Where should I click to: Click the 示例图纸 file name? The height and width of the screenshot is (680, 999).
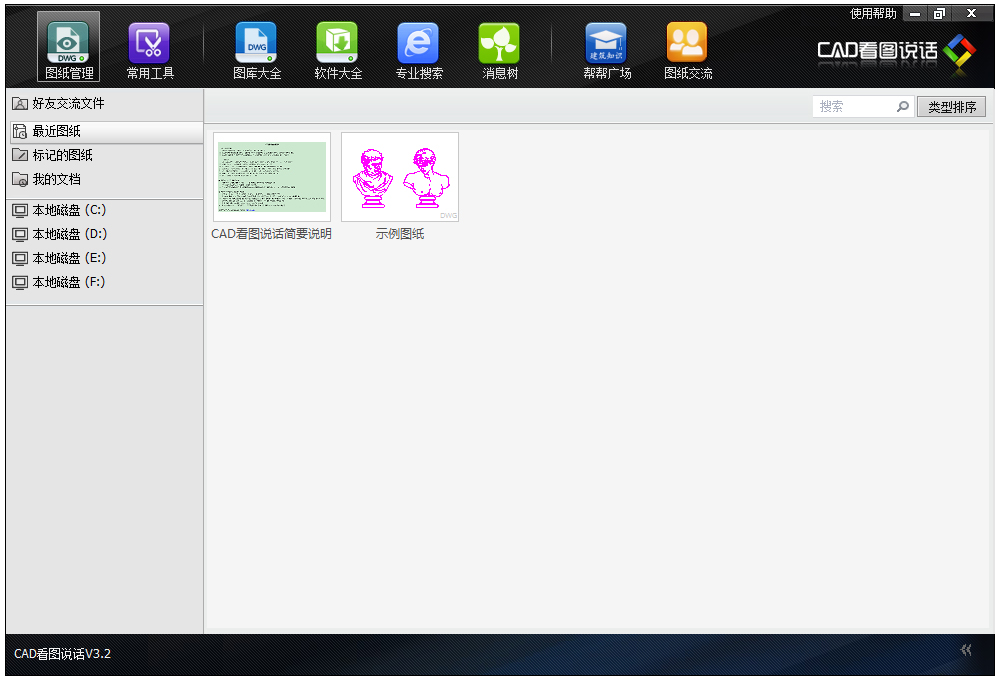tap(399, 234)
